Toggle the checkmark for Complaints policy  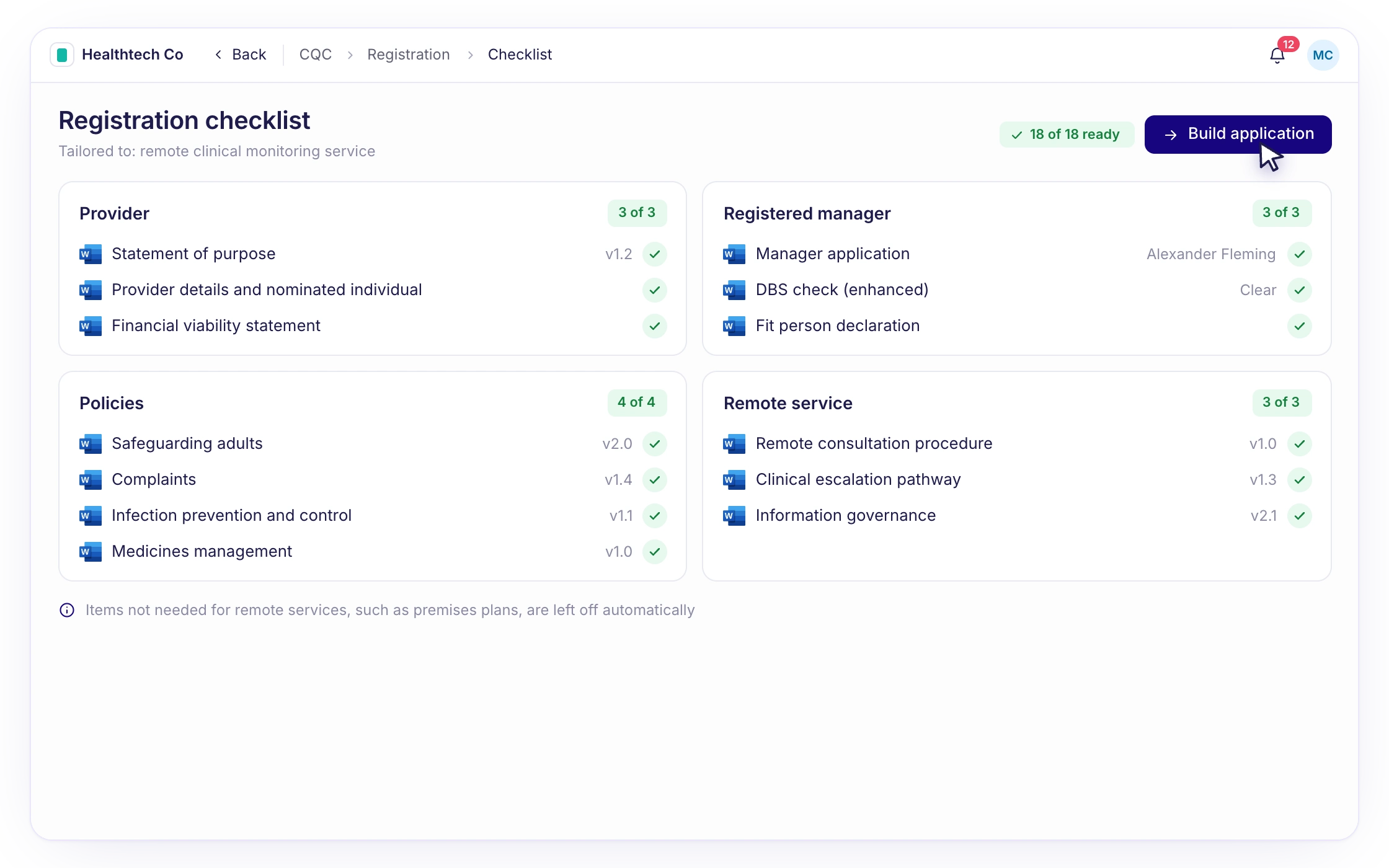pyautogui.click(x=654, y=480)
